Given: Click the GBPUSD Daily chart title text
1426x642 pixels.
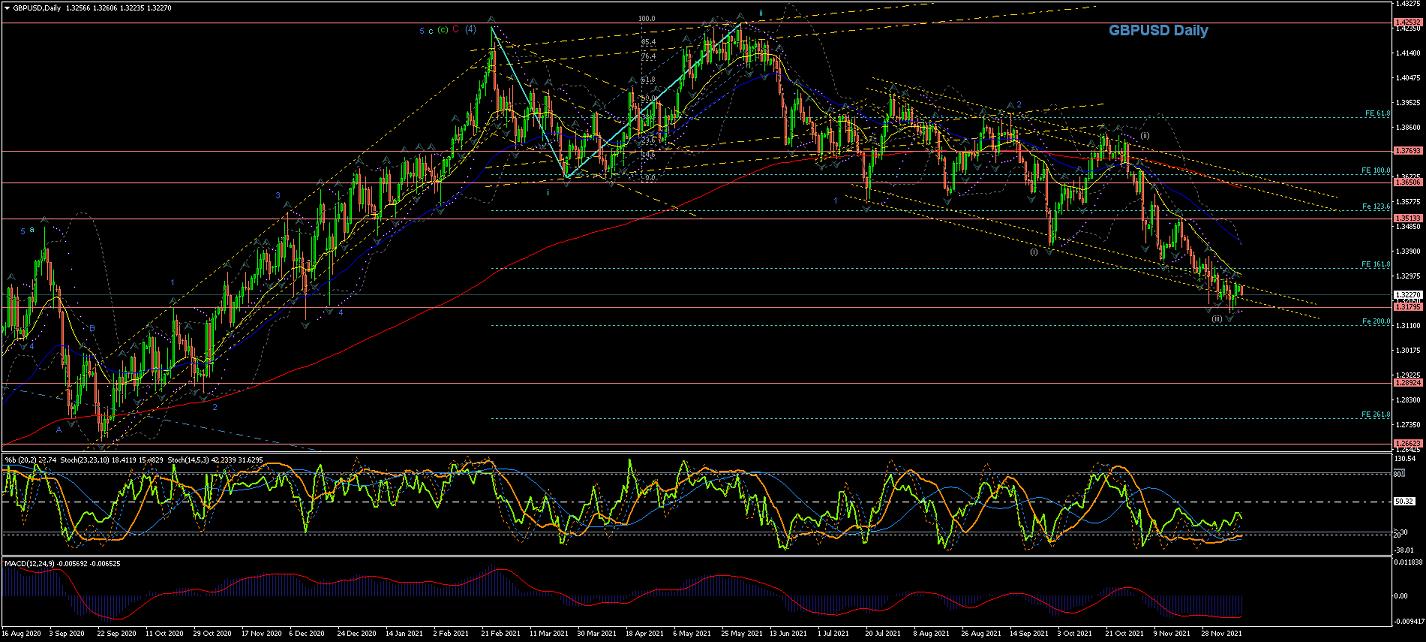Looking at the screenshot, I should point(1157,31).
